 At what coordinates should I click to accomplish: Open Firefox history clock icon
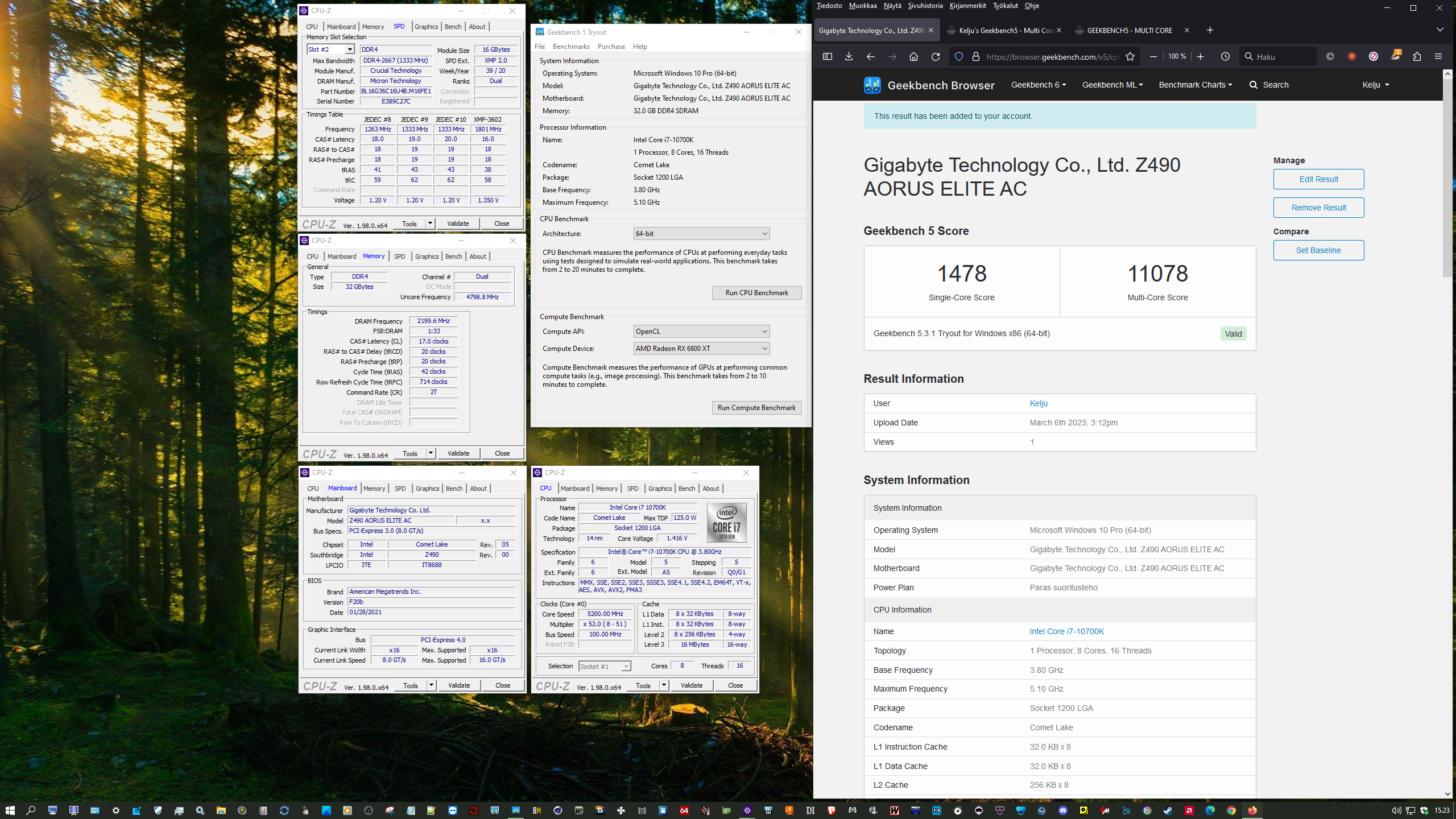[x=1225, y=56]
